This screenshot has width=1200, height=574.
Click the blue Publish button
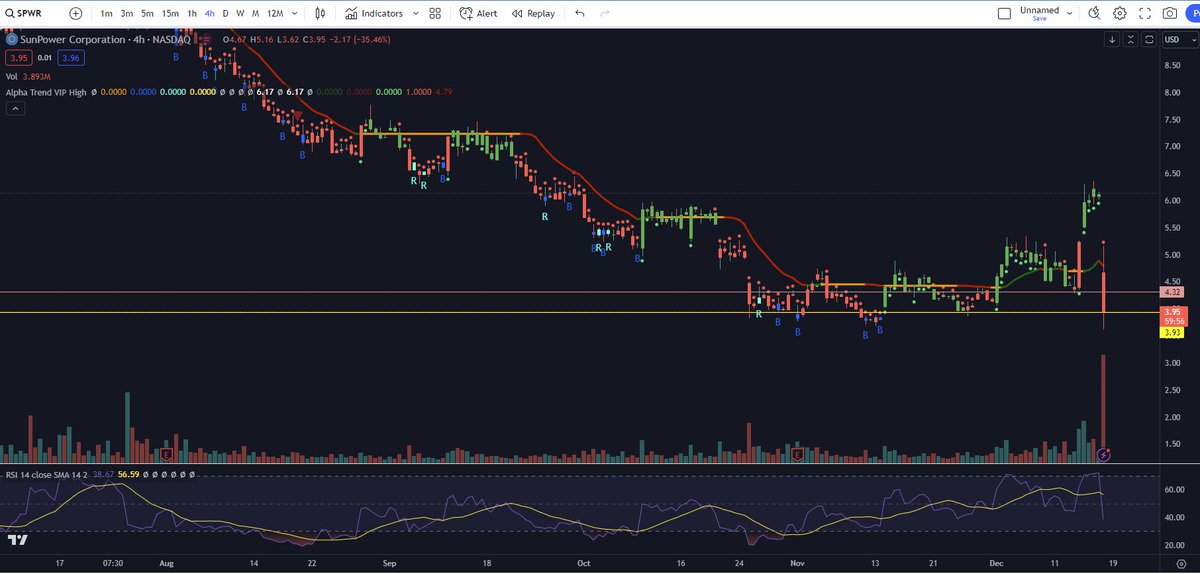pos(1193,14)
